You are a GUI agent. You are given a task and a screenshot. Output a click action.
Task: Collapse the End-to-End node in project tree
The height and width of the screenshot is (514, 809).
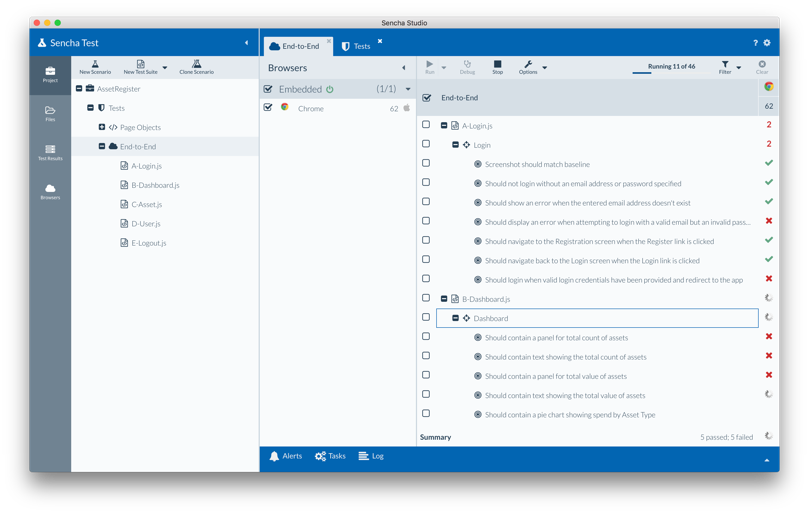click(102, 146)
